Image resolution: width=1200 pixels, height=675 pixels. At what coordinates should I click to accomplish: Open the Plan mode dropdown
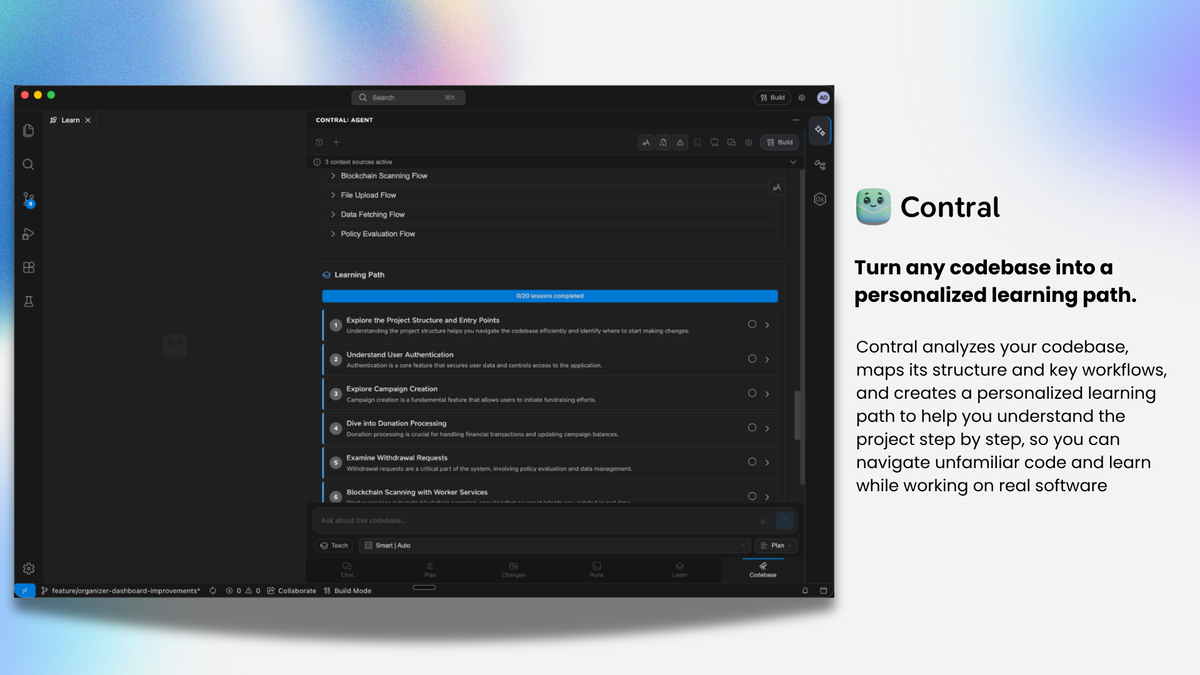[x=776, y=546]
